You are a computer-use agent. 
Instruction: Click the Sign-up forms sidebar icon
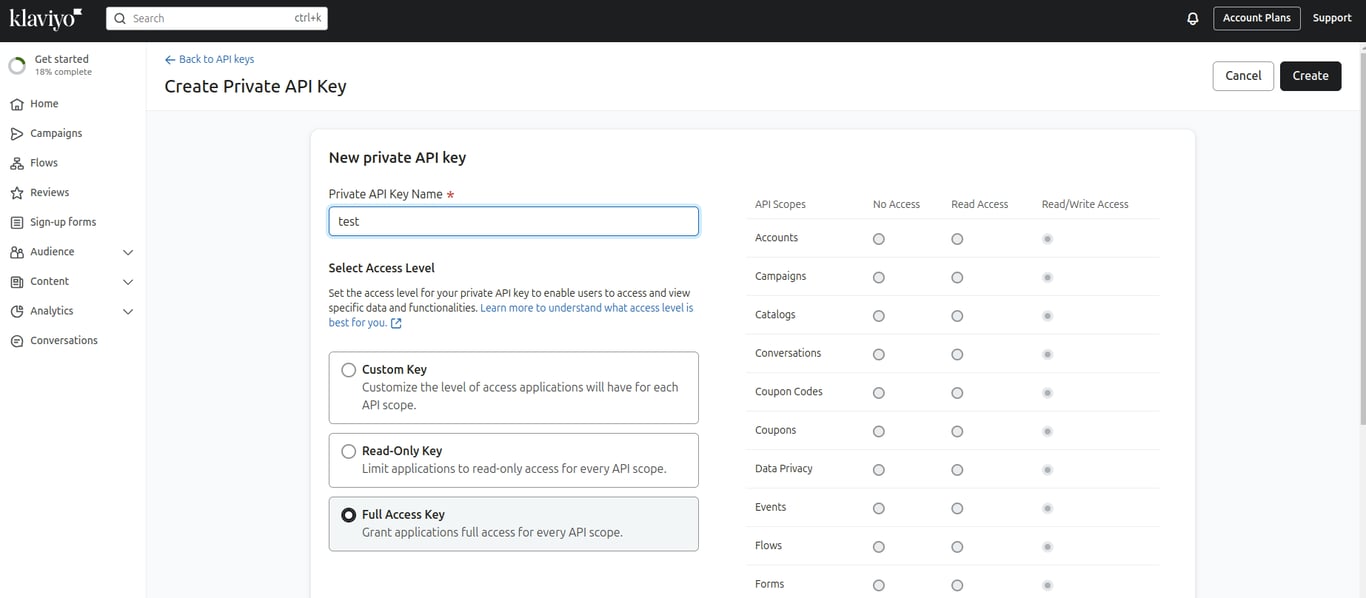17,222
